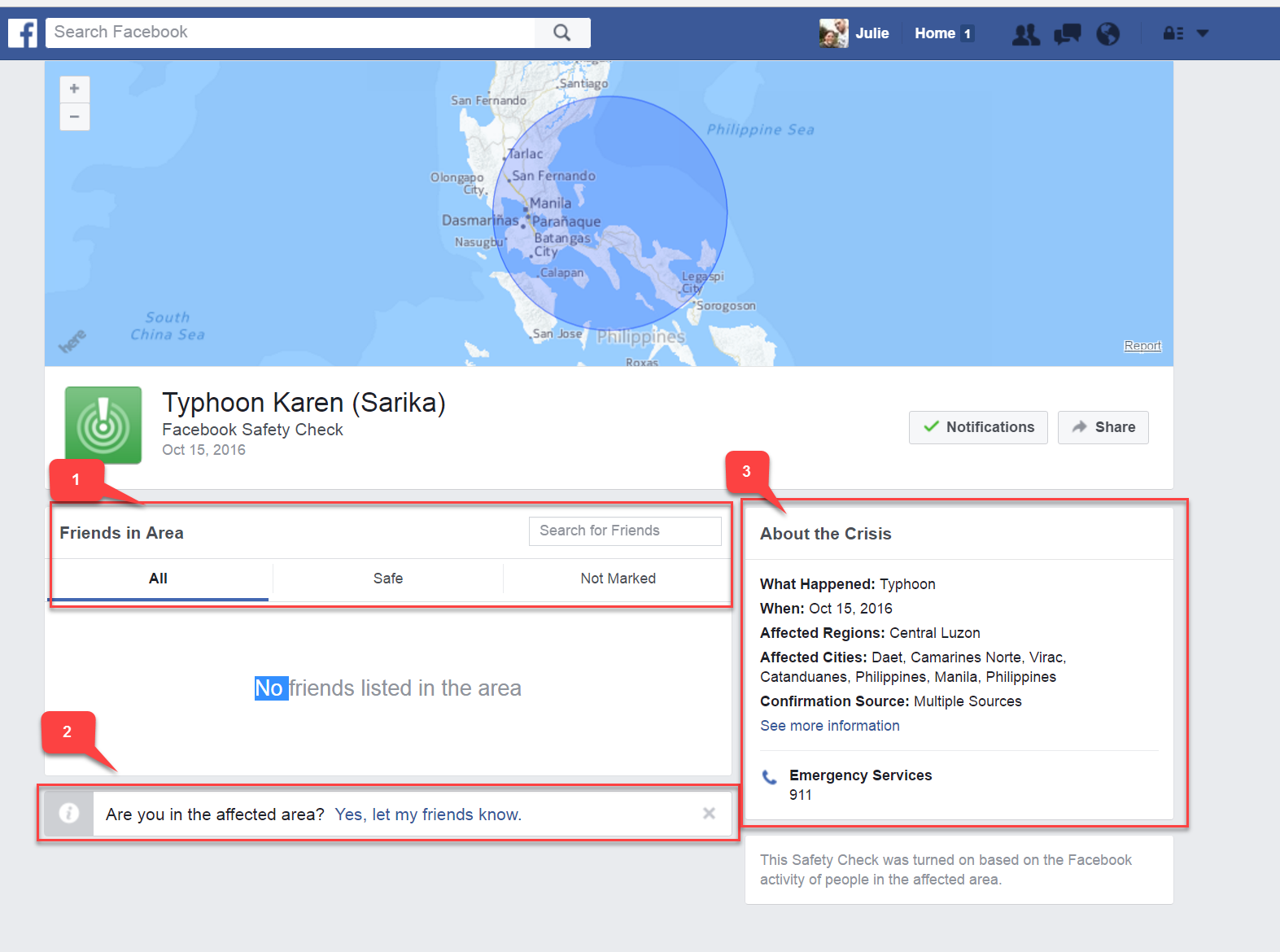Go to Home in the top bar
This screenshot has width=1280, height=952.
pyautogui.click(x=935, y=33)
